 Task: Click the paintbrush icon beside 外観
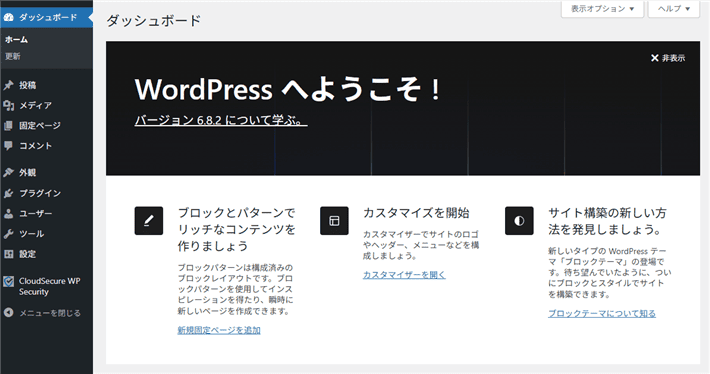[9, 173]
